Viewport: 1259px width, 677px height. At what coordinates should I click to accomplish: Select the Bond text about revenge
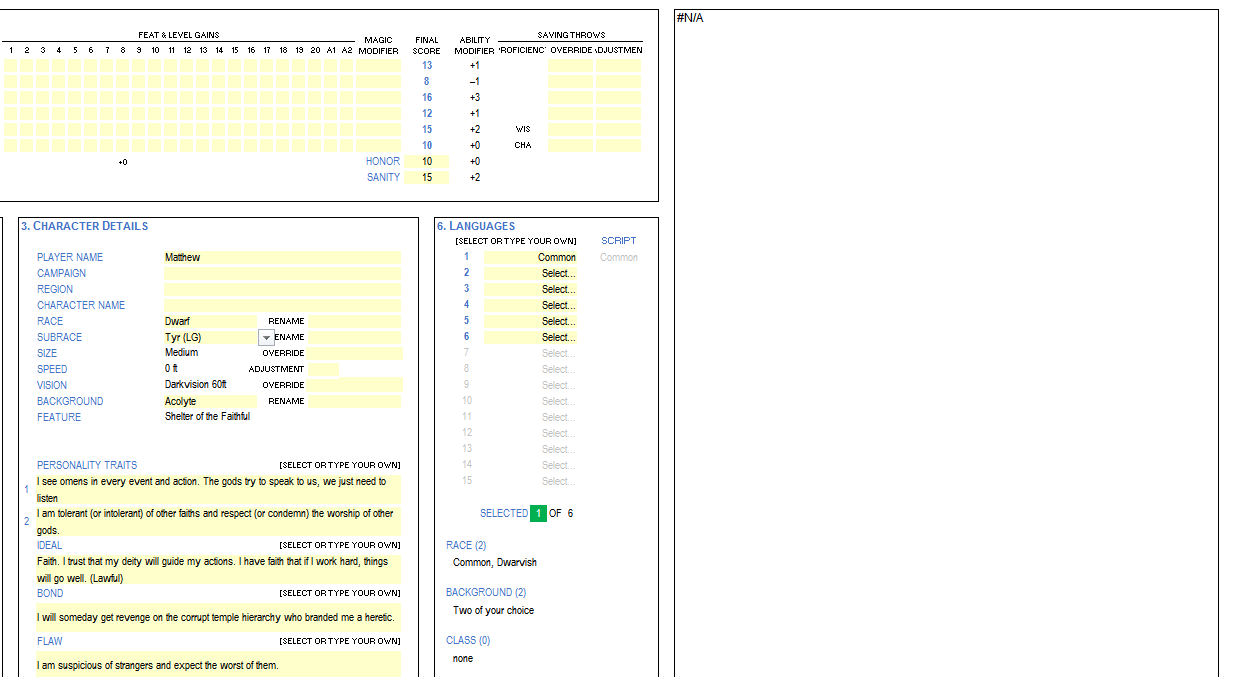[x=218, y=617]
